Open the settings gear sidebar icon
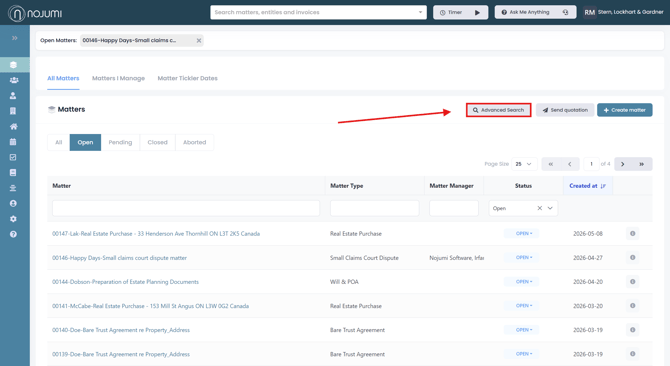670x366 pixels. coord(13,219)
